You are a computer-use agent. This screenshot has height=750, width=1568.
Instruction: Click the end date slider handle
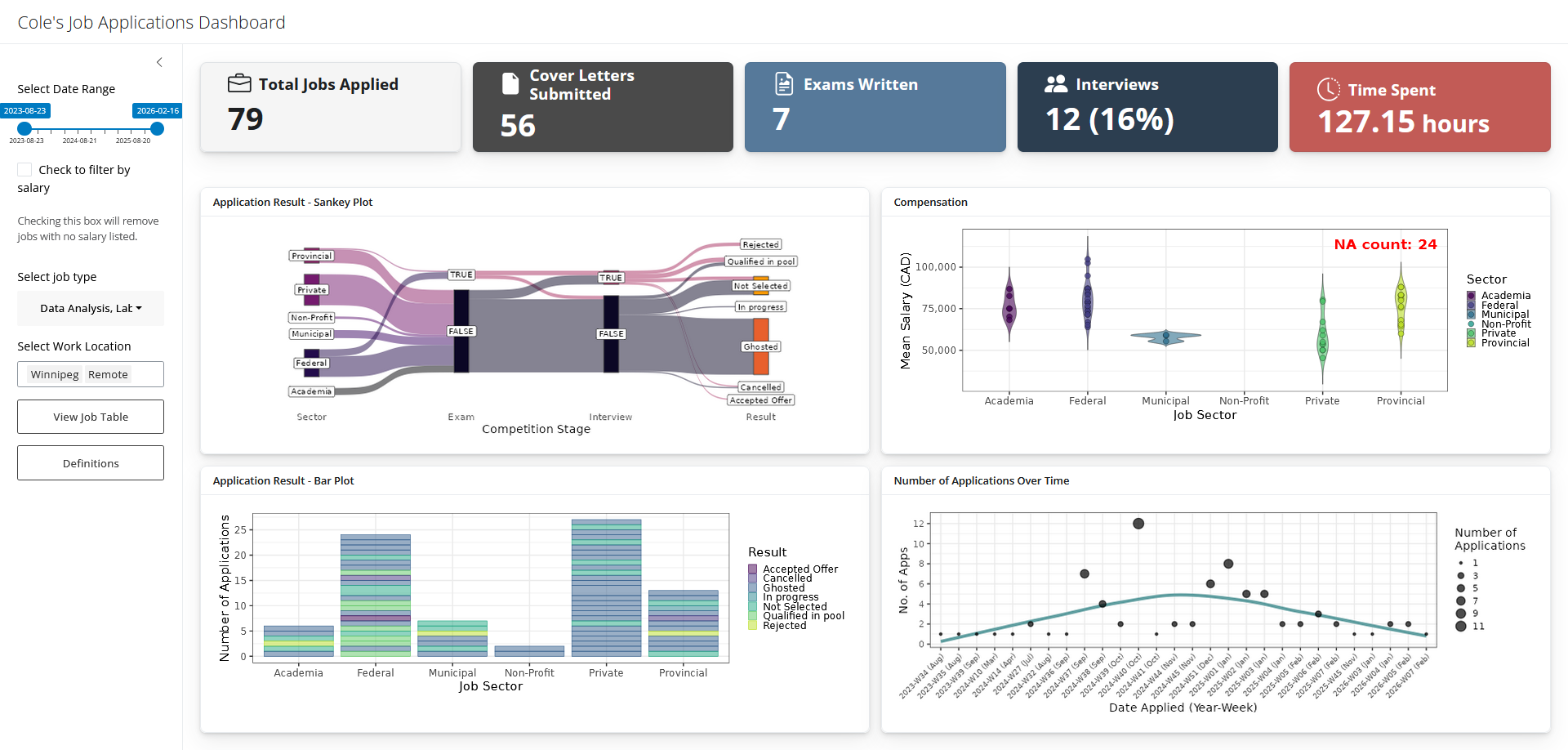(158, 129)
